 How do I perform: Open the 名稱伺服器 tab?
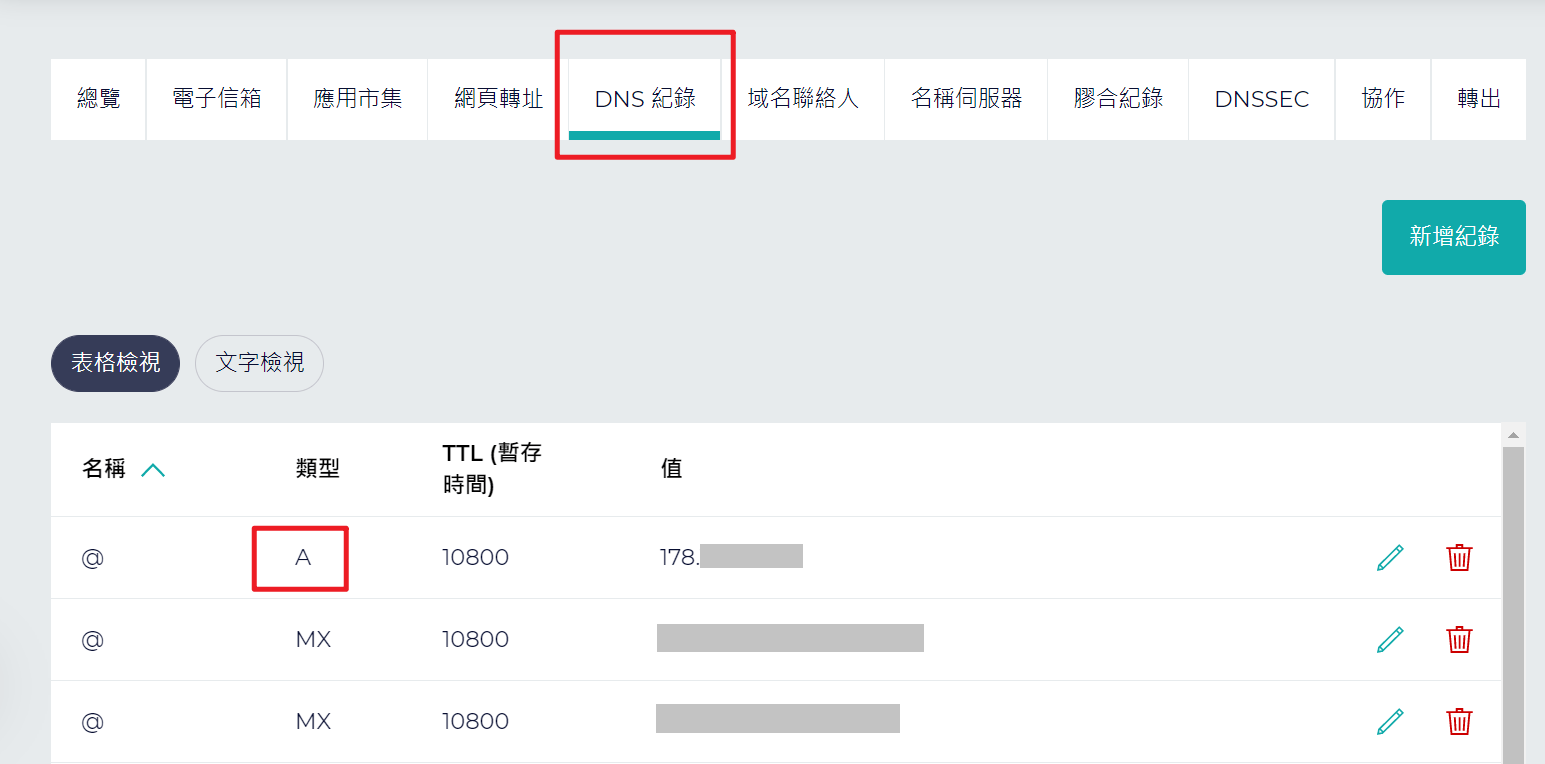[x=966, y=99]
